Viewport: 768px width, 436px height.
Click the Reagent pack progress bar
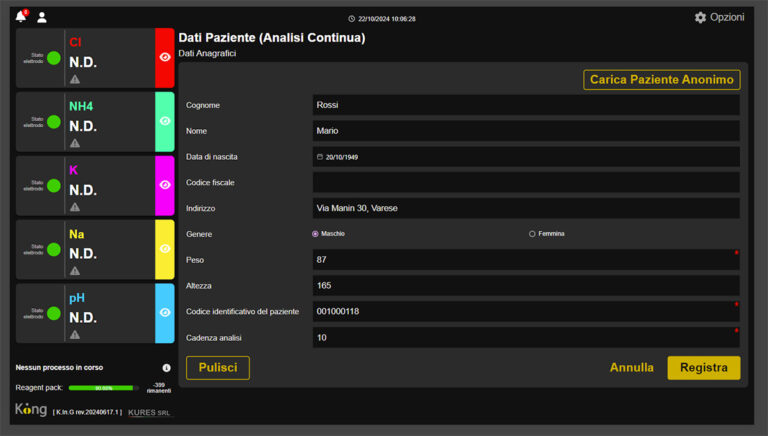coord(103,388)
